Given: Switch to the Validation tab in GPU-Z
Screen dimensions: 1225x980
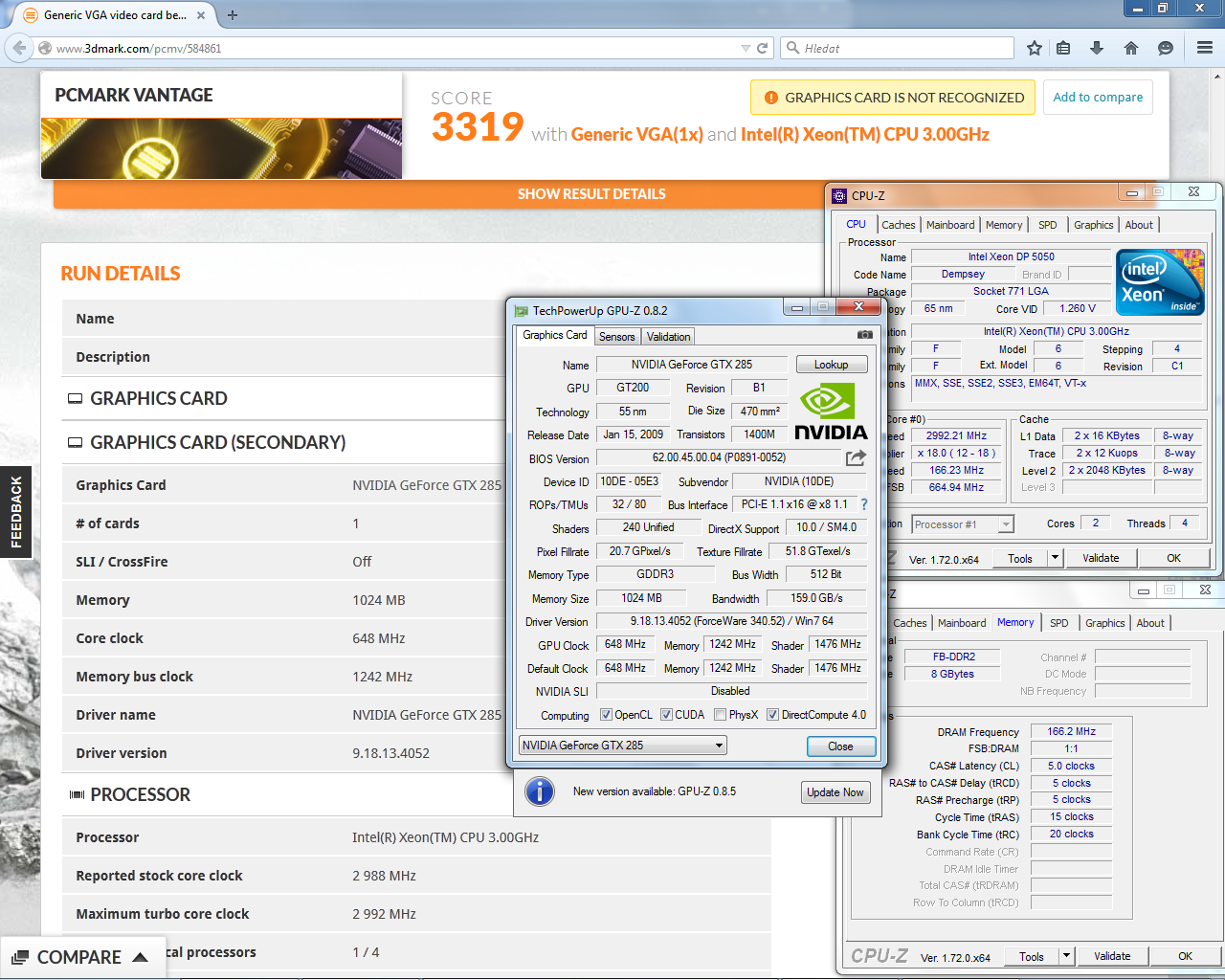Looking at the screenshot, I should (668, 337).
